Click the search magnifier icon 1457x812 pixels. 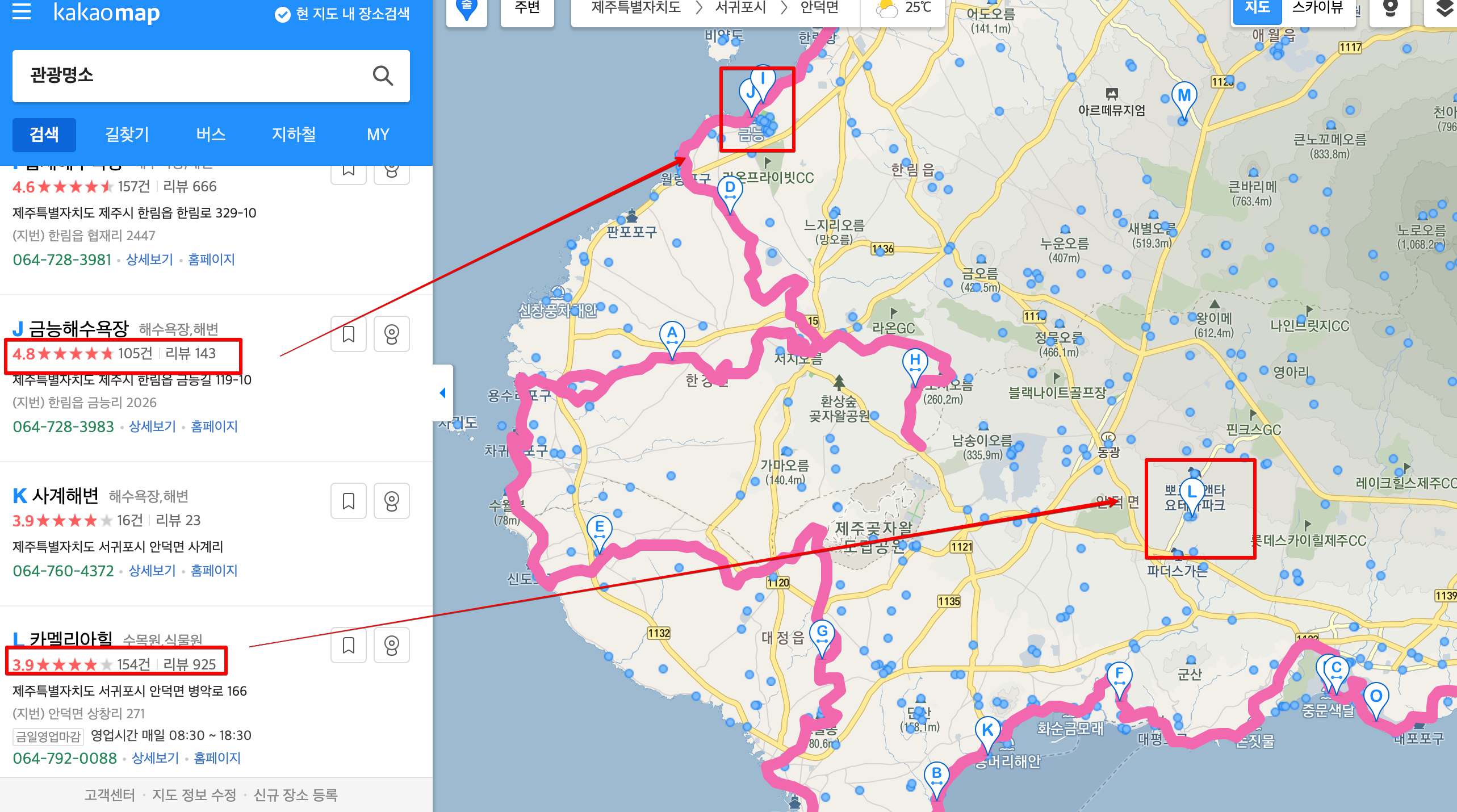tap(383, 76)
